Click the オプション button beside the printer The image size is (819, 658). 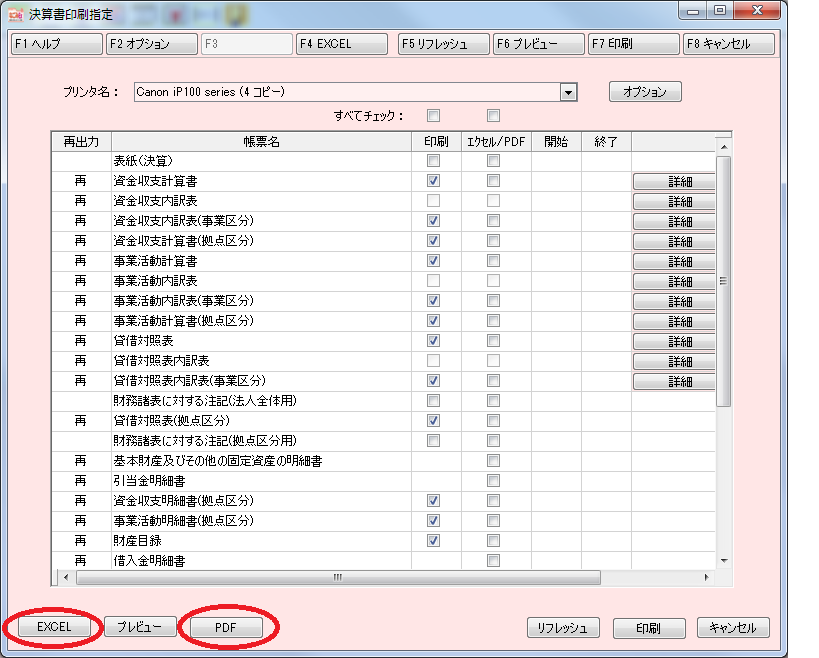tap(645, 92)
